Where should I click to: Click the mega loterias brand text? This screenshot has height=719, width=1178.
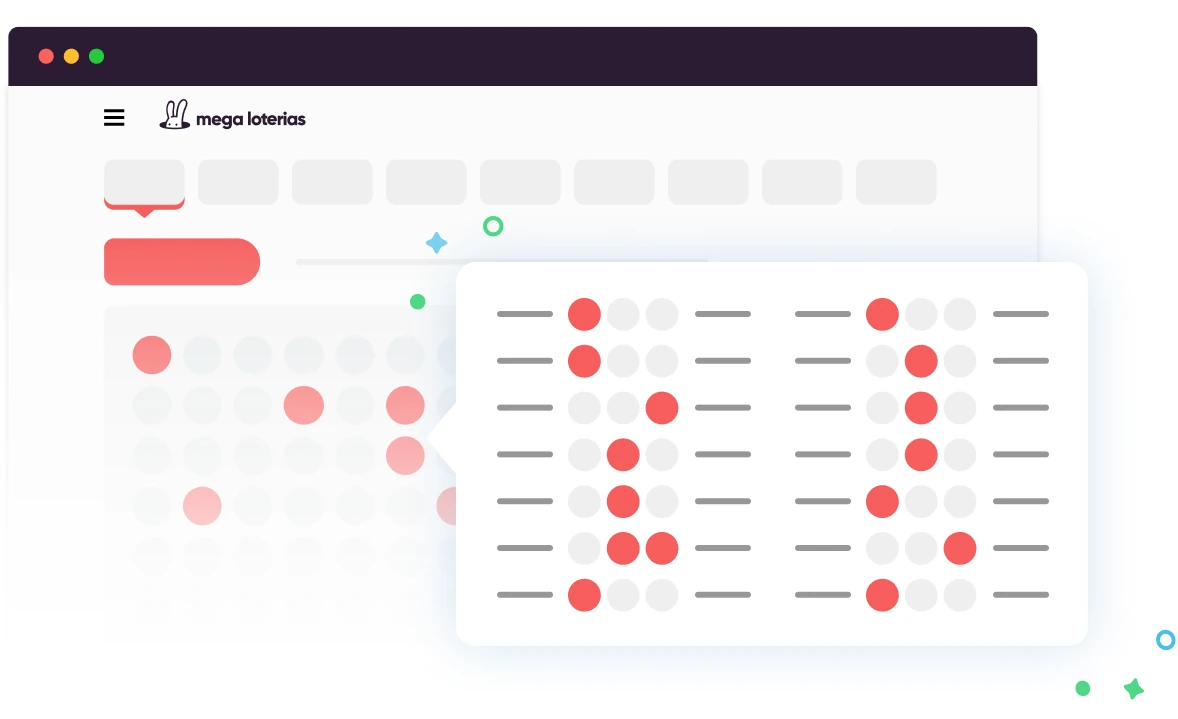(251, 119)
